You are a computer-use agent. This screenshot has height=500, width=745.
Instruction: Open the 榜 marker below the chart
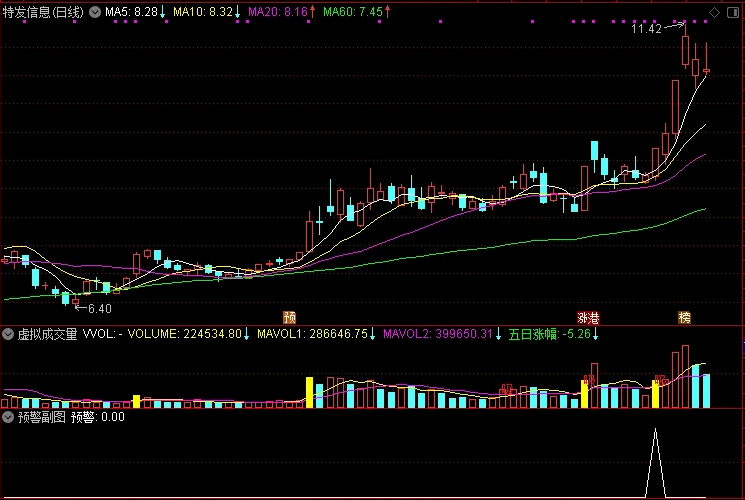click(x=684, y=317)
